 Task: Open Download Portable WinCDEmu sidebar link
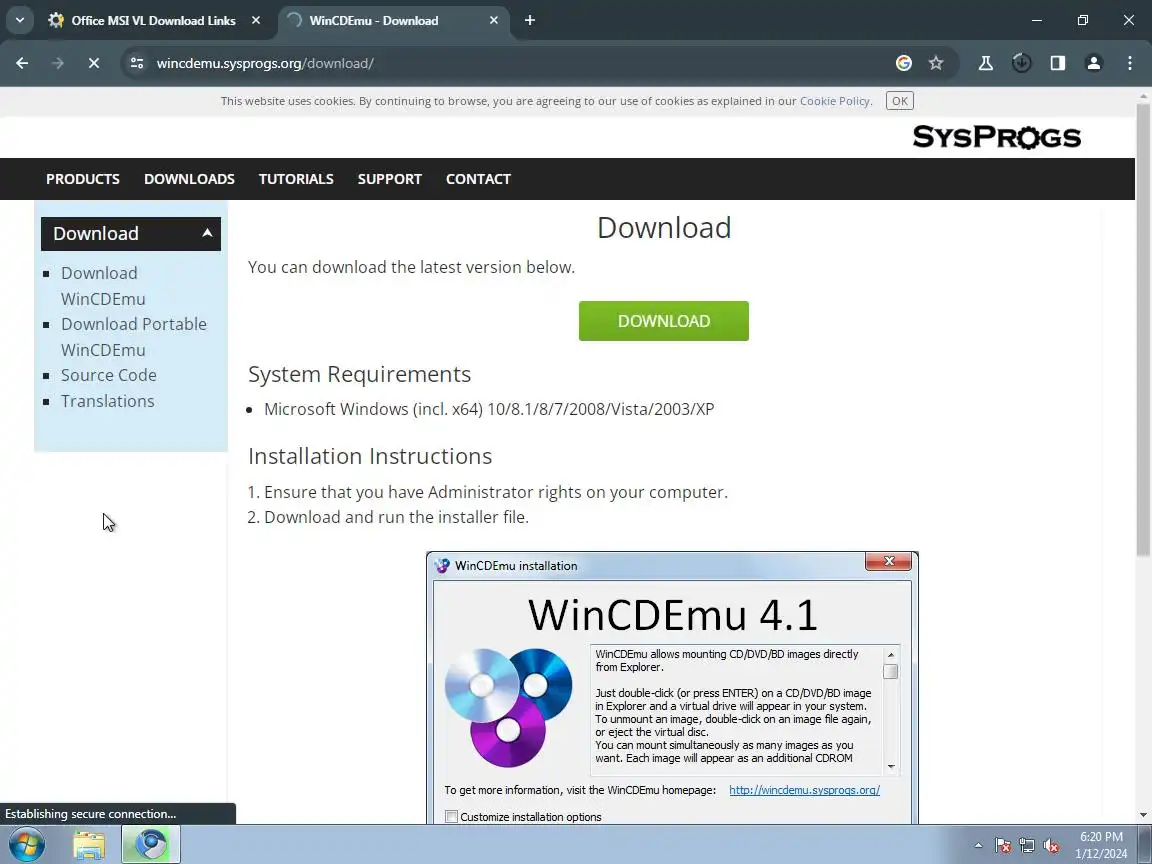coord(134,336)
